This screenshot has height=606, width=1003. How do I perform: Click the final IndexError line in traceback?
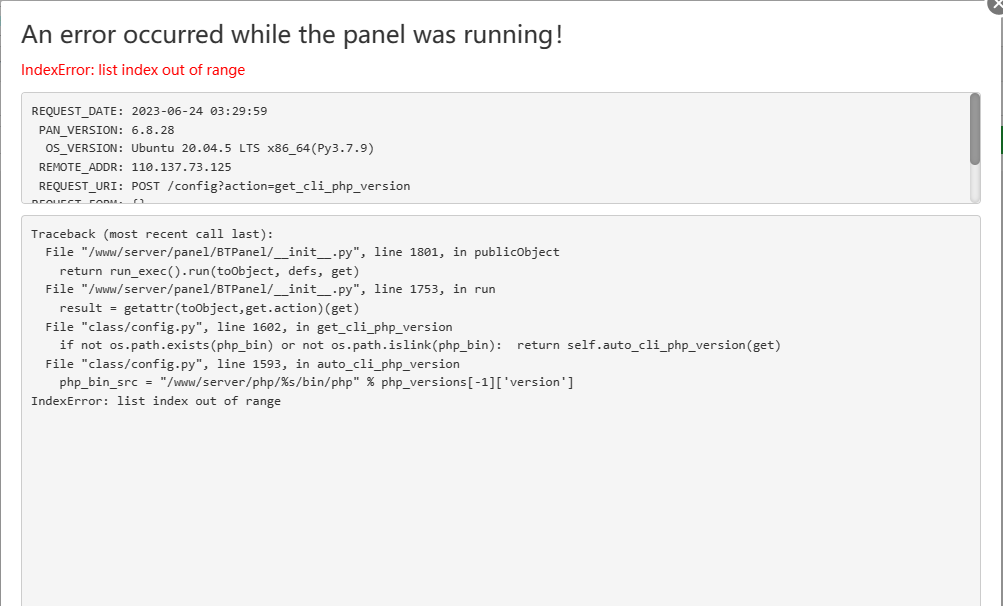point(156,401)
